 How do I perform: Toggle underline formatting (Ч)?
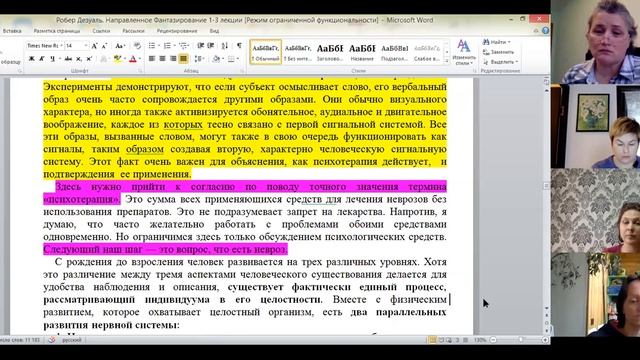click(52, 59)
